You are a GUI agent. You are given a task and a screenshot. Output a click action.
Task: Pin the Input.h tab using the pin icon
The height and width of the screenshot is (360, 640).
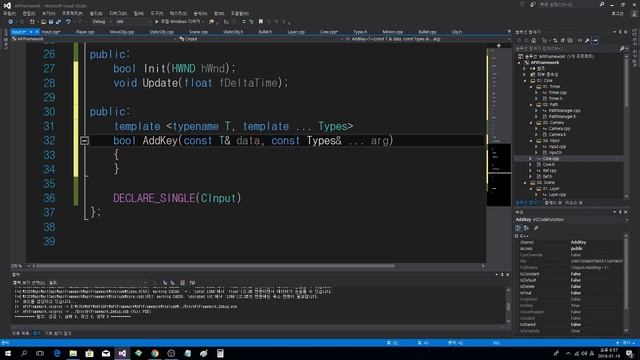click(31, 32)
